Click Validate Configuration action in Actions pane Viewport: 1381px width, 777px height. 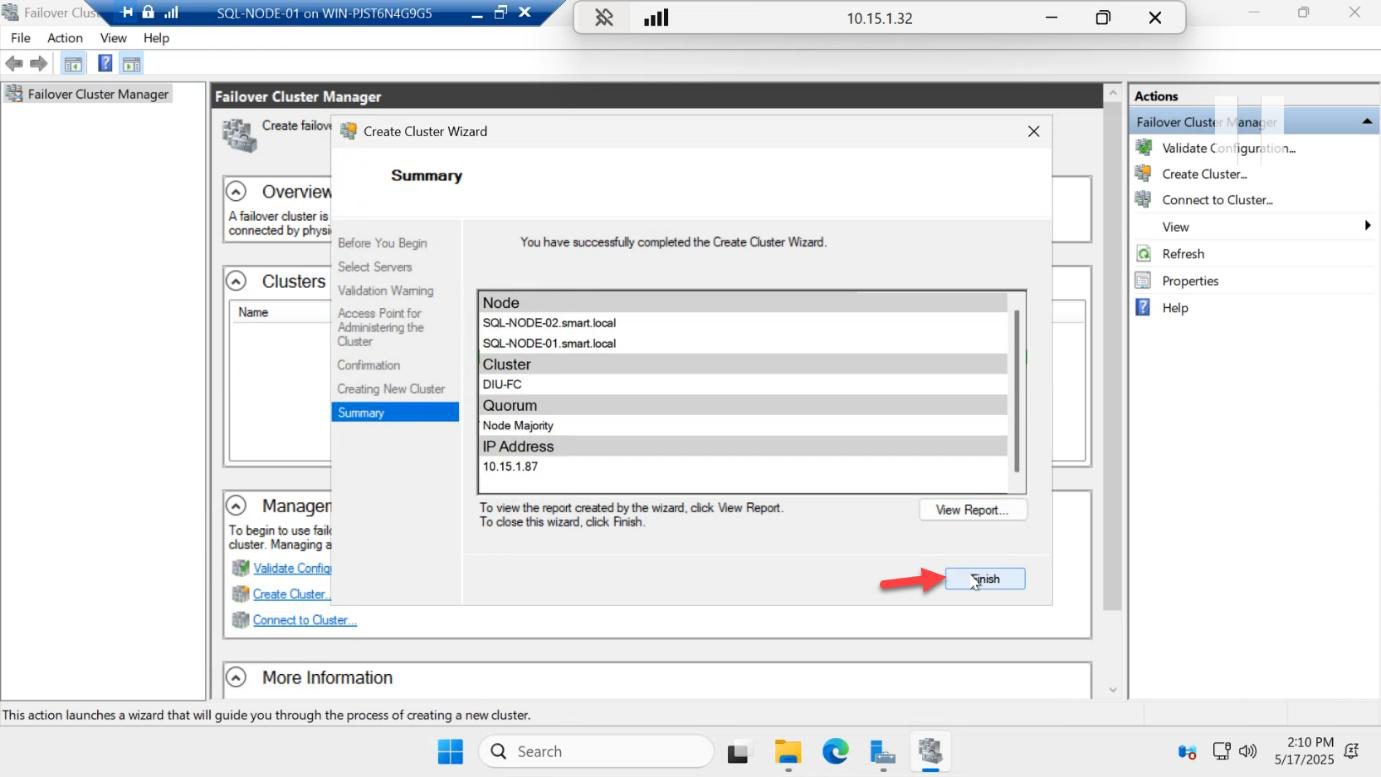point(1229,148)
